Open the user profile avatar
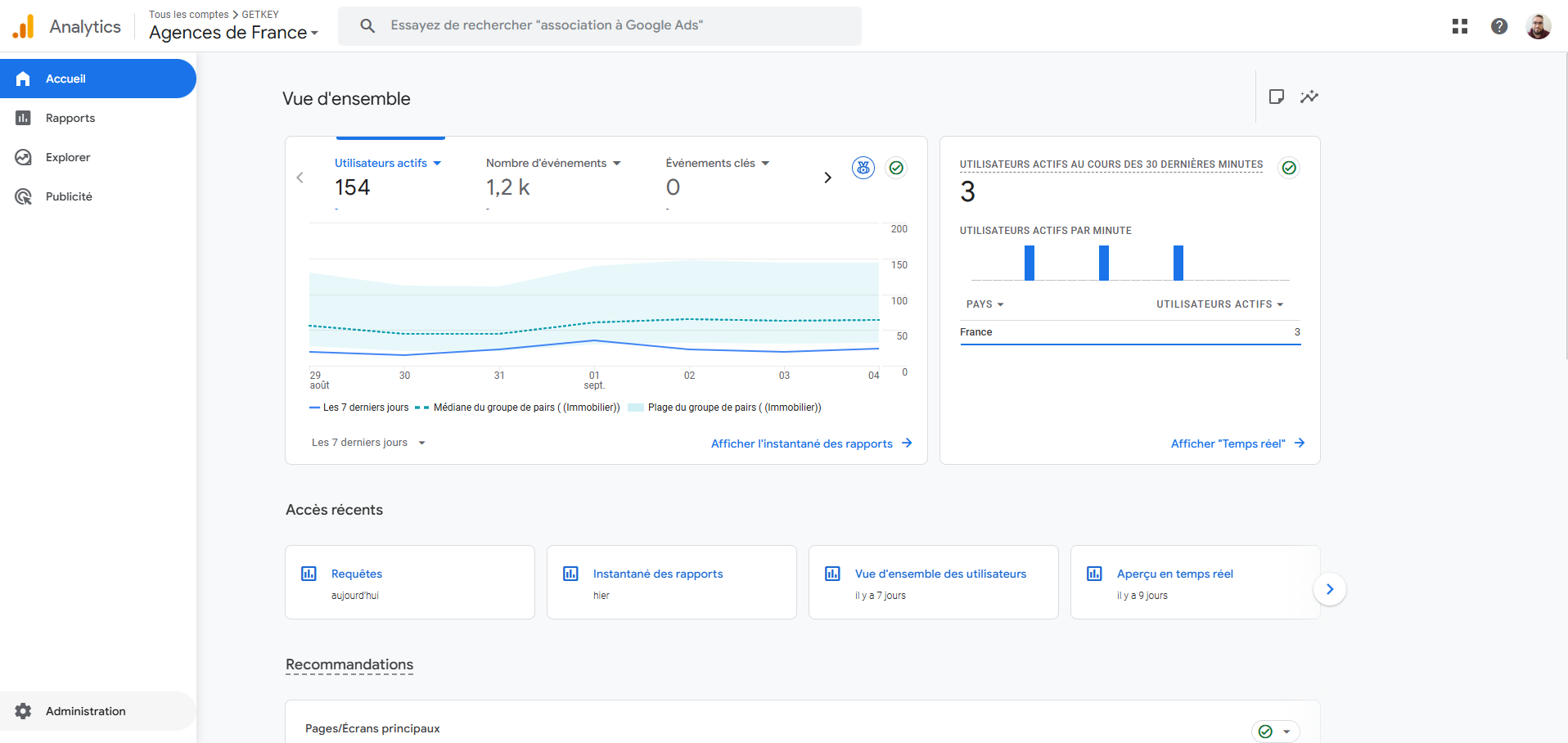This screenshot has width=1568, height=743. [1538, 26]
